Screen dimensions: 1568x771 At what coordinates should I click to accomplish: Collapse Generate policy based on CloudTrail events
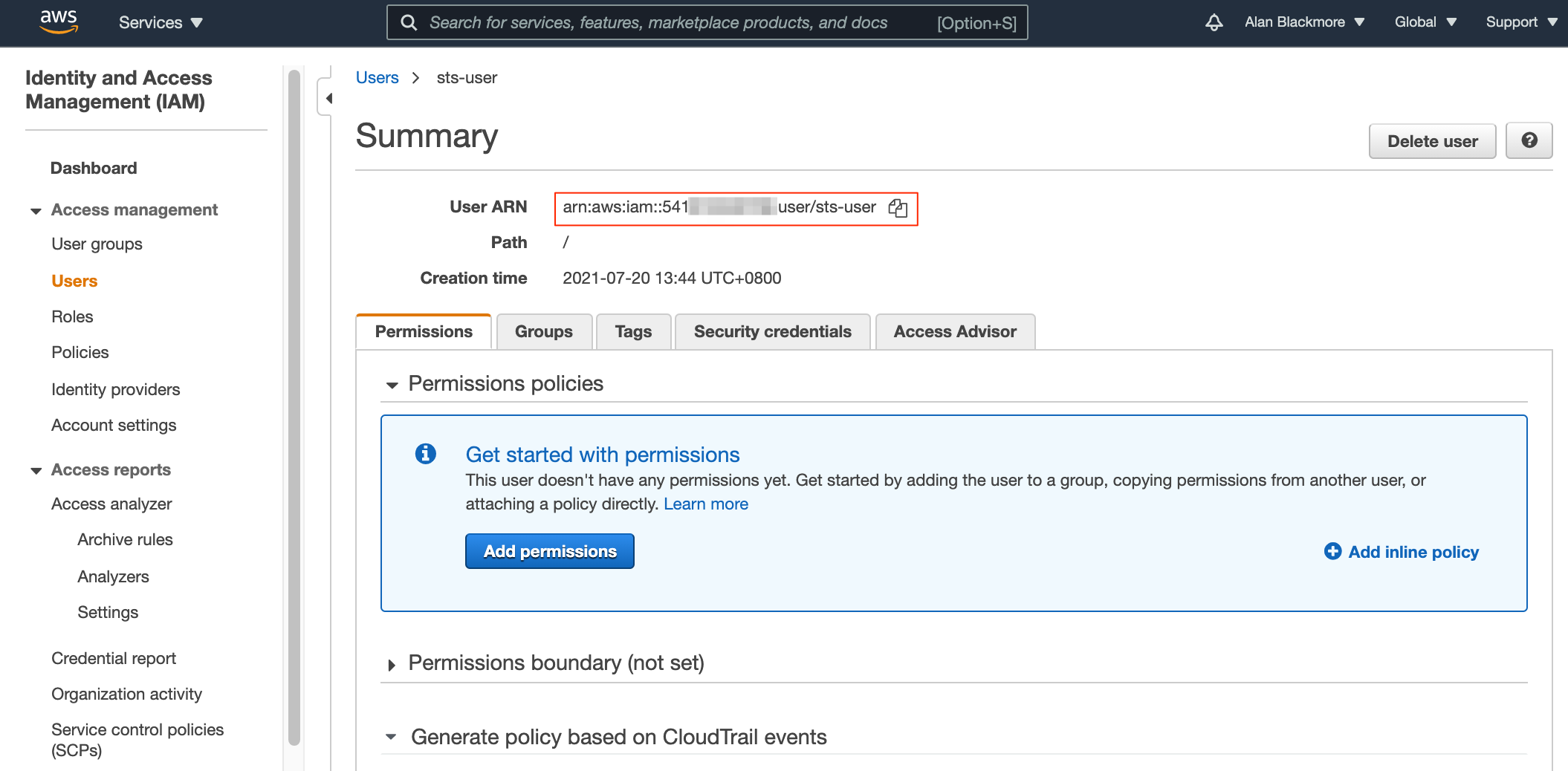click(x=391, y=736)
